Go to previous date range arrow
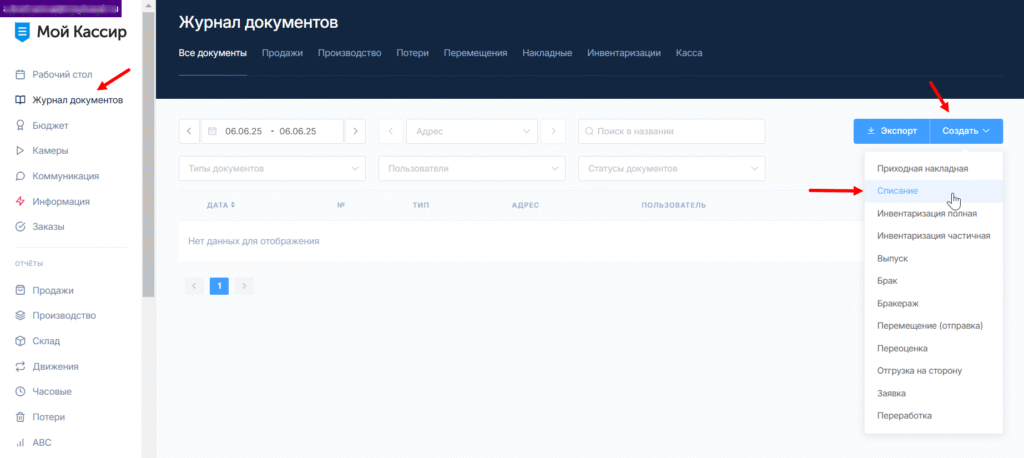 point(189,131)
